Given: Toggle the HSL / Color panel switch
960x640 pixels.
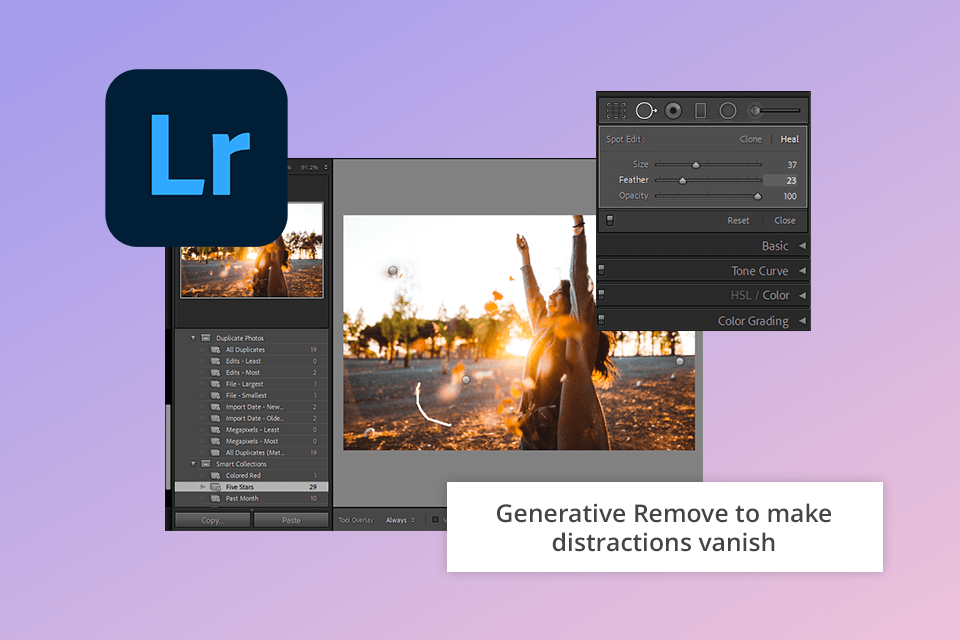Looking at the screenshot, I should pyautogui.click(x=601, y=295).
